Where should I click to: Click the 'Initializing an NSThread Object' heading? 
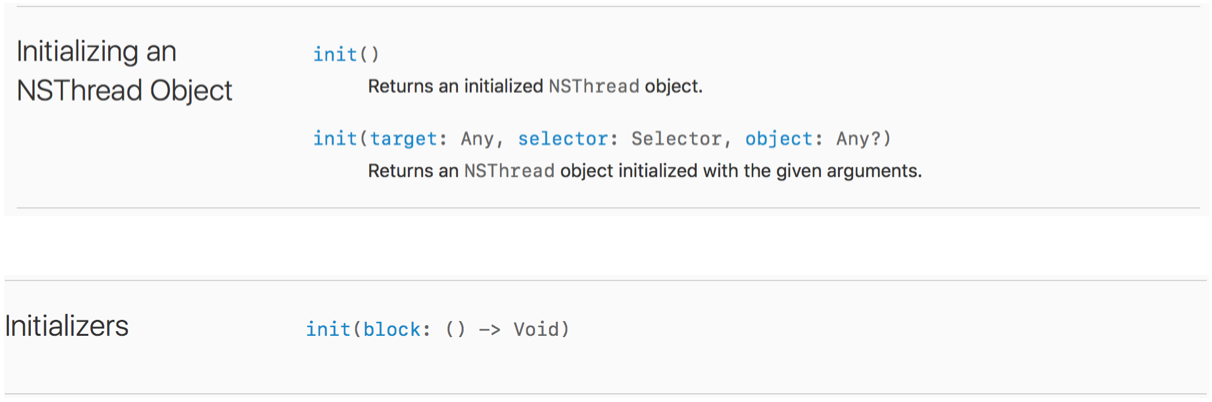[96, 51]
